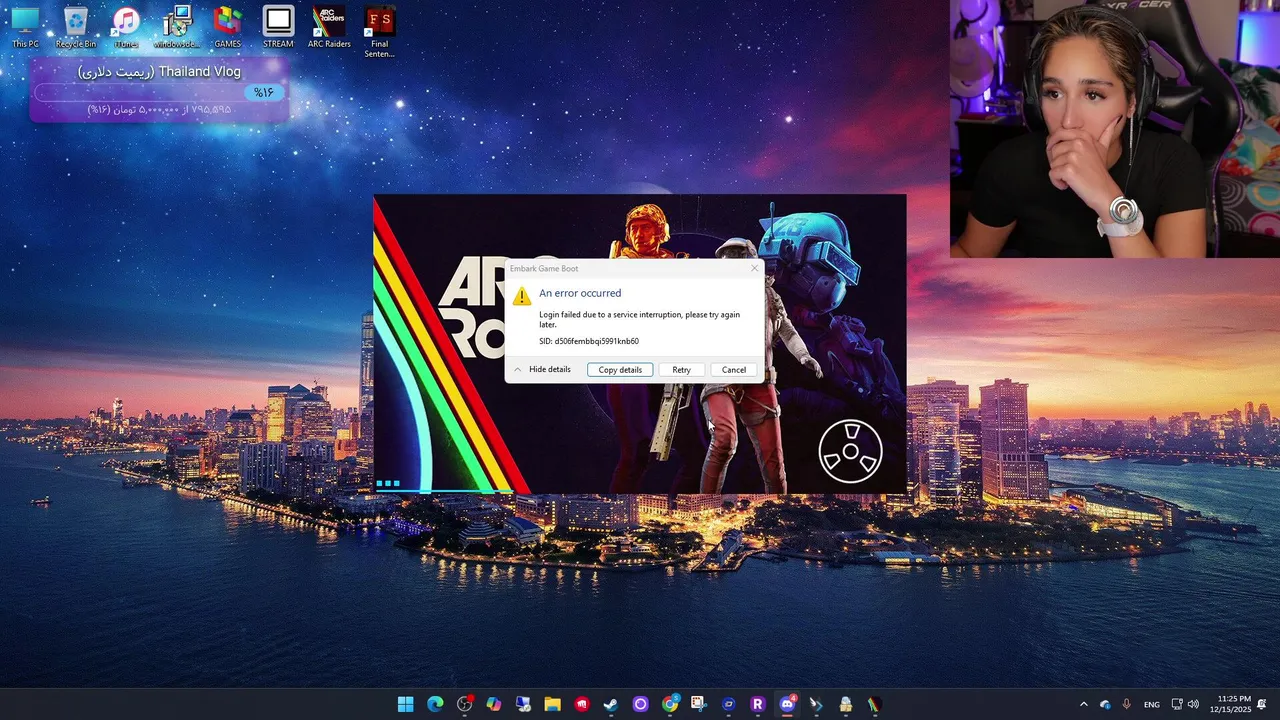The image size is (1280, 720).
Task: Open Riot Client red taskbar icon
Action: 582,704
